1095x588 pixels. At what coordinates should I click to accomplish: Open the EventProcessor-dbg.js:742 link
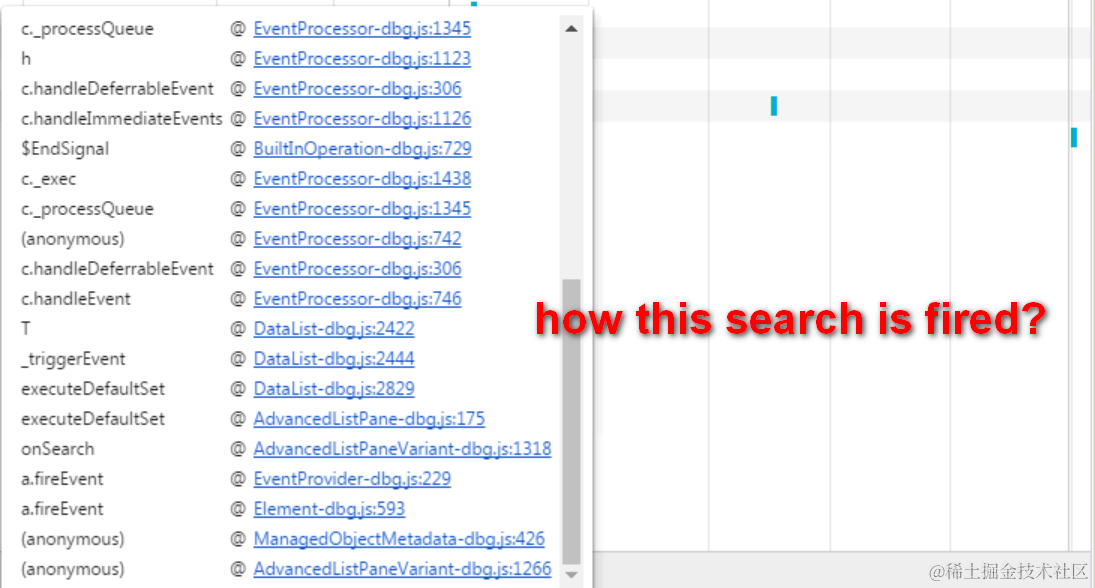pos(358,239)
